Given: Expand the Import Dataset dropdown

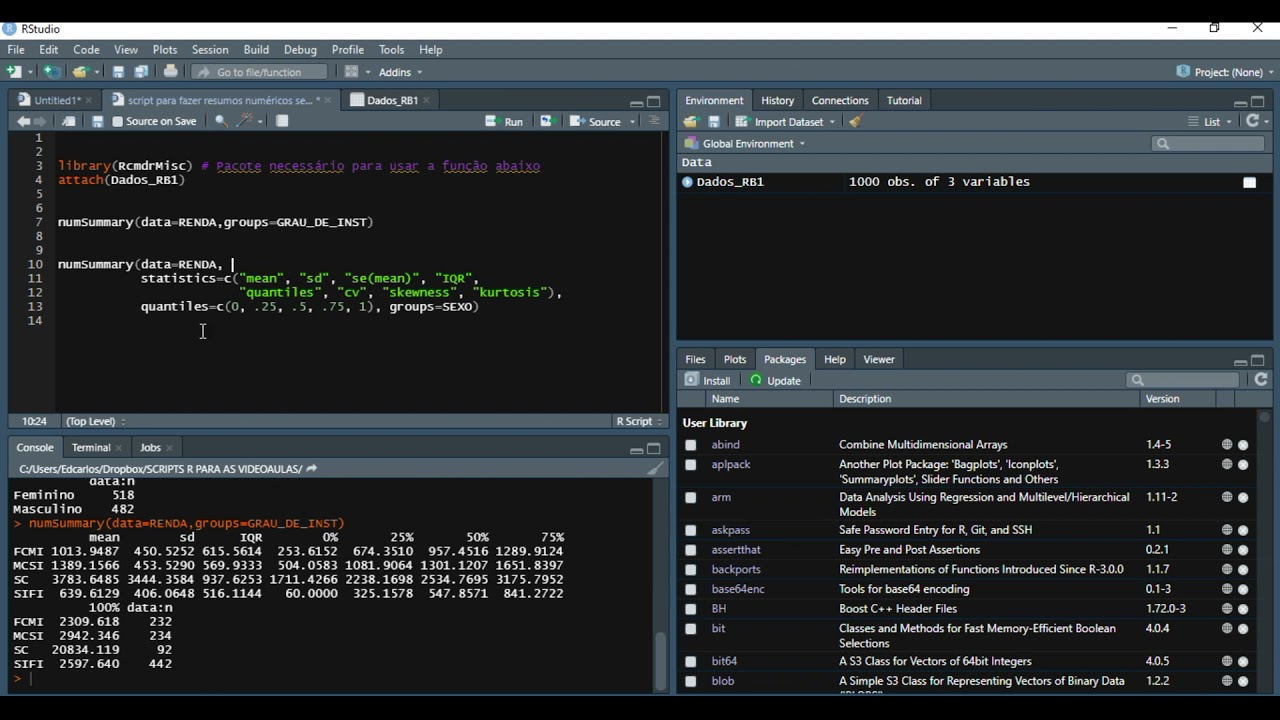Looking at the screenshot, I should [786, 122].
